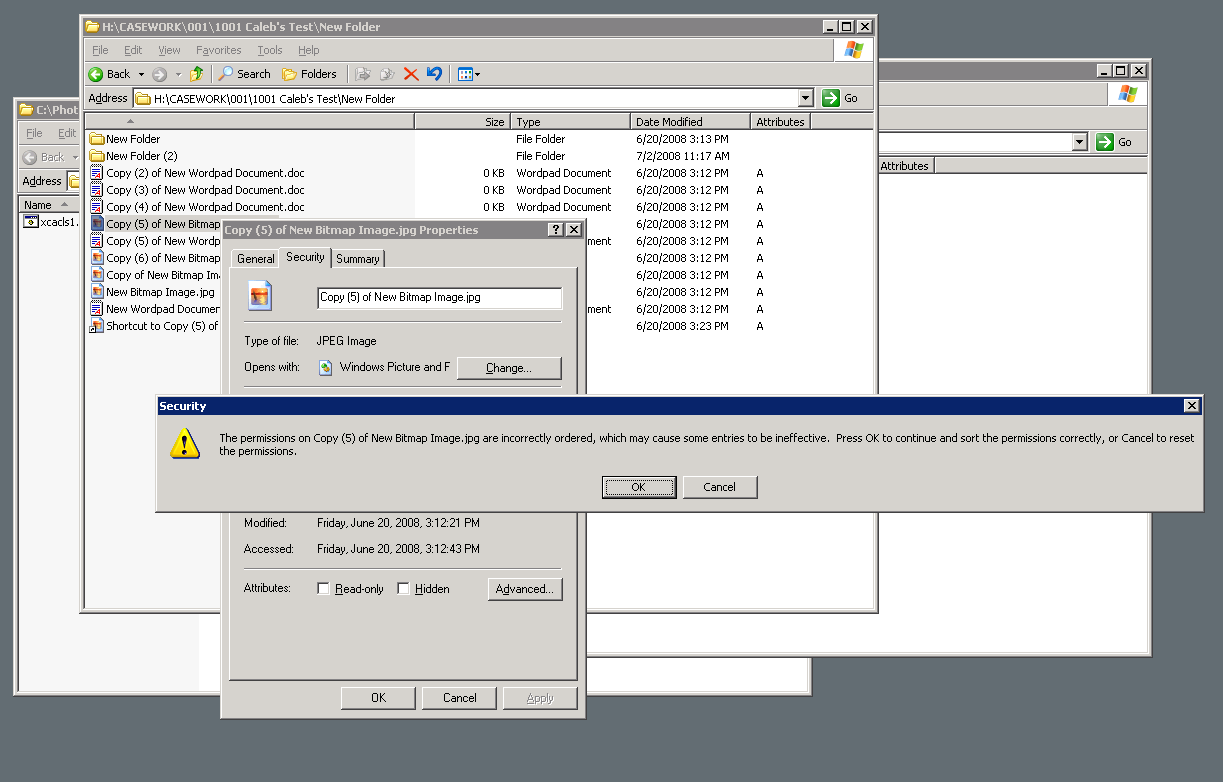1223x782 pixels.
Task: Enable the Read-only attribute checkbox
Action: point(323,589)
